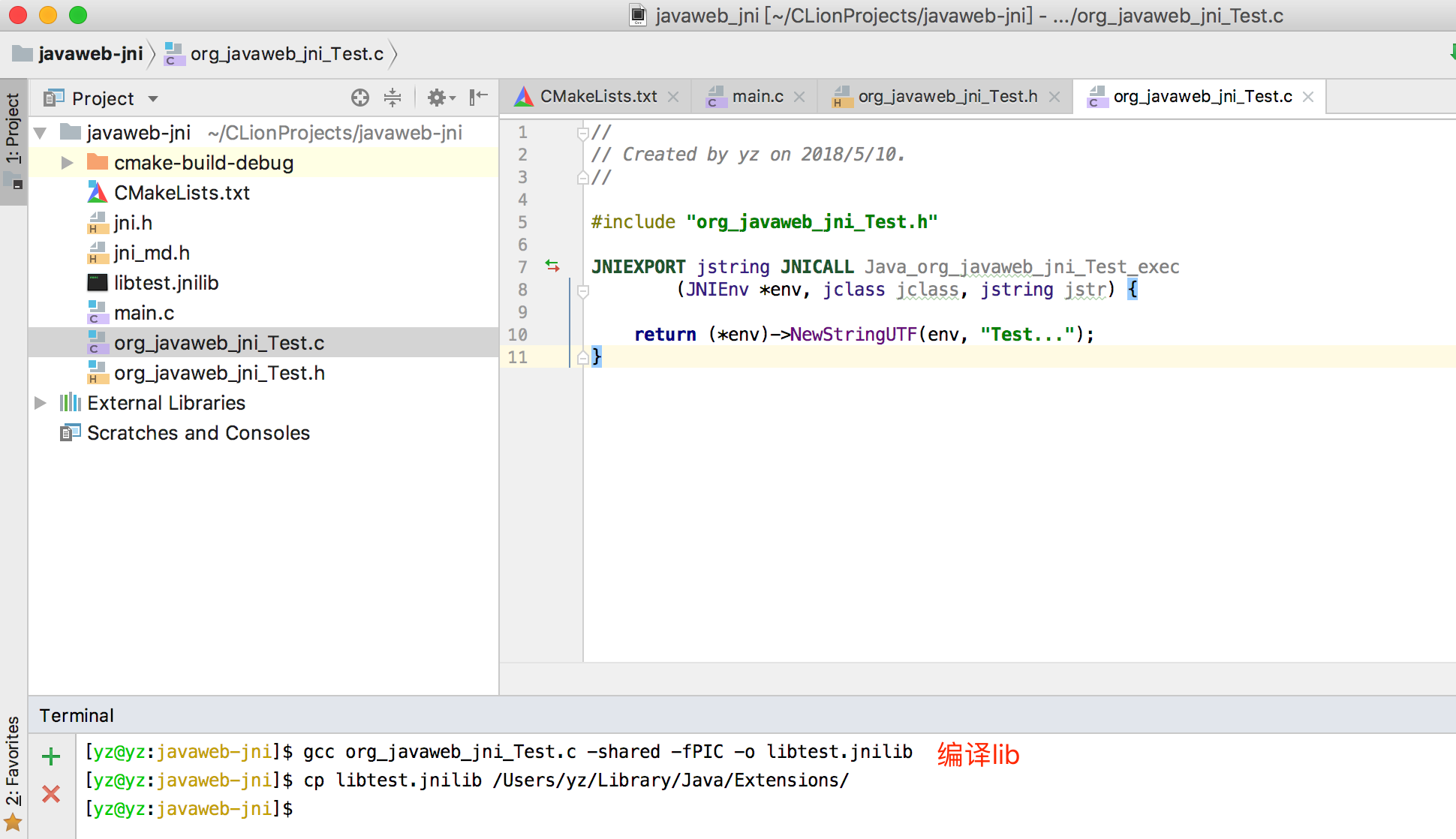Close the main.c tab
Screen dimensions: 1456x839
(799, 97)
